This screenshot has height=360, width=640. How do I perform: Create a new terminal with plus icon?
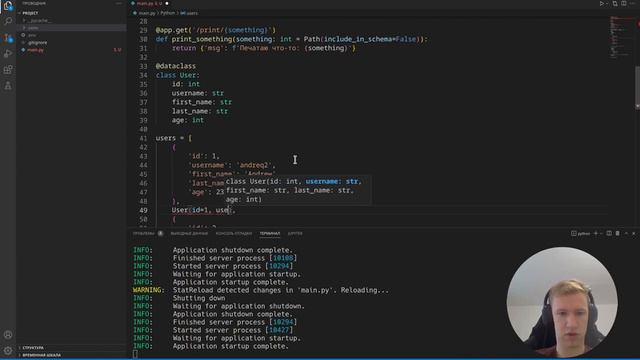(x=596, y=233)
